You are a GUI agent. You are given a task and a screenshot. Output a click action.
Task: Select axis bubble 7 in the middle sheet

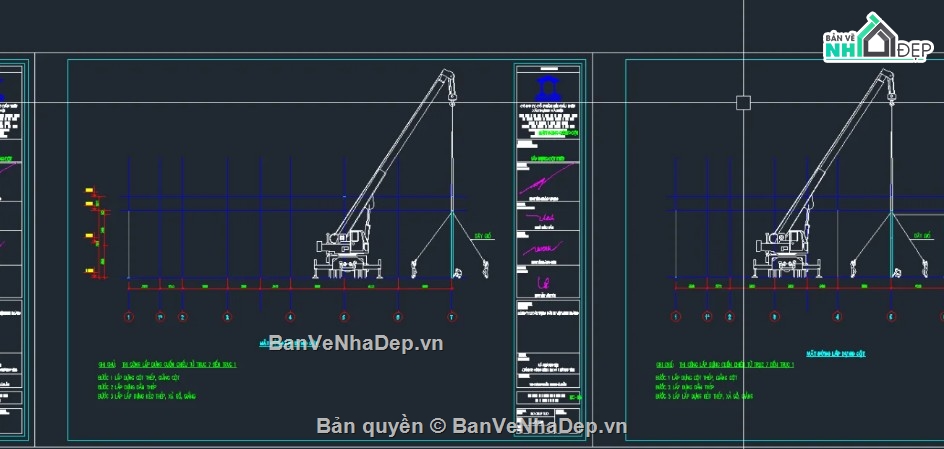(452, 317)
